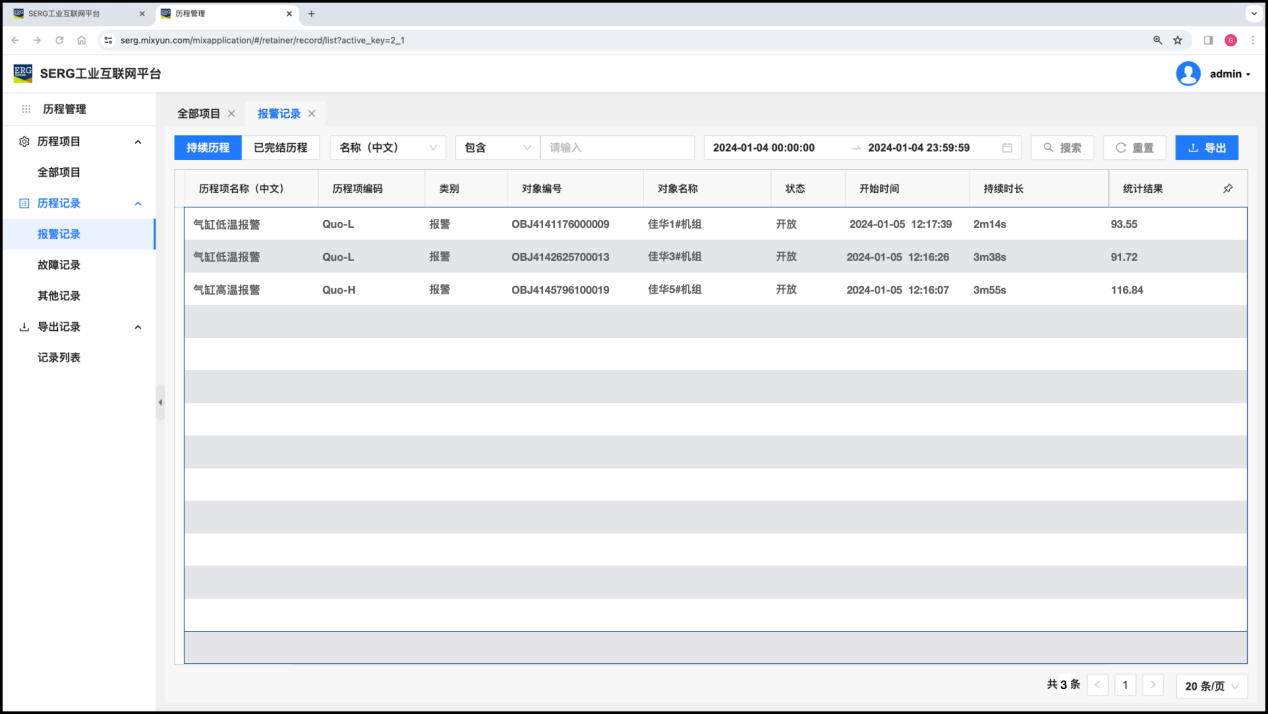Image resolution: width=1268 pixels, height=714 pixels.
Task: Open the calendar icon in date range
Action: (1007, 148)
